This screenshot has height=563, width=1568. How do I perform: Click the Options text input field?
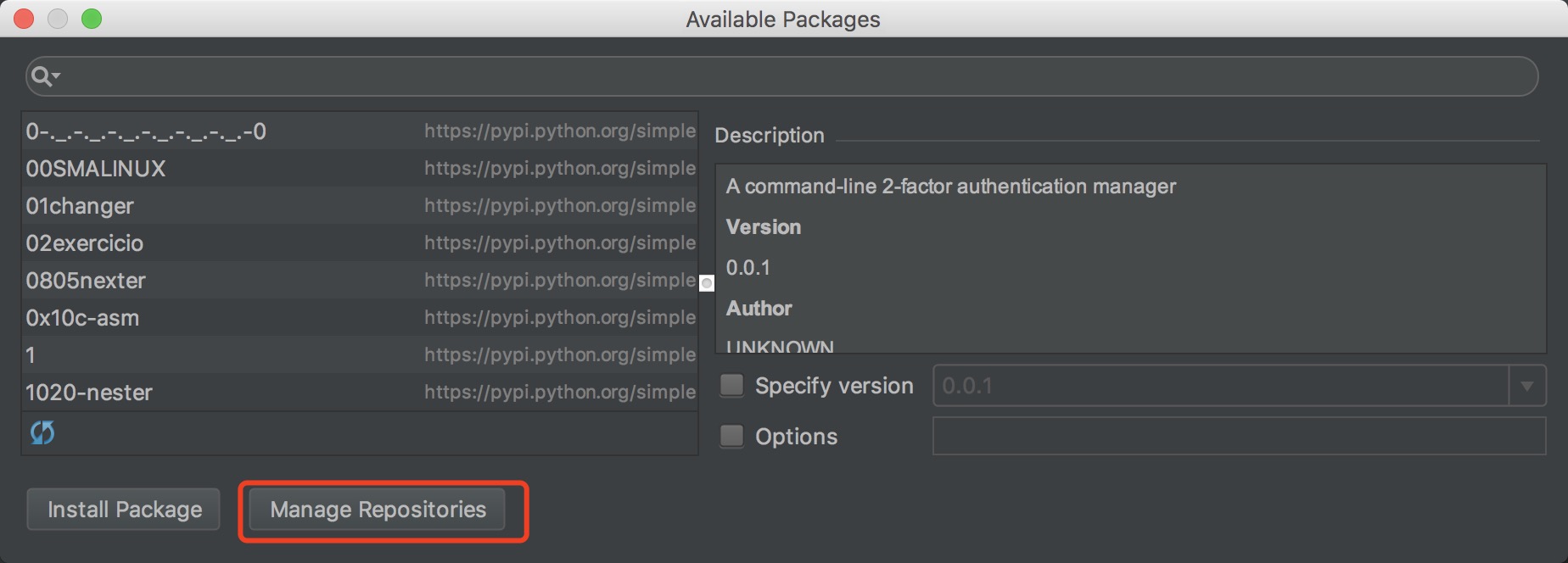1240,437
